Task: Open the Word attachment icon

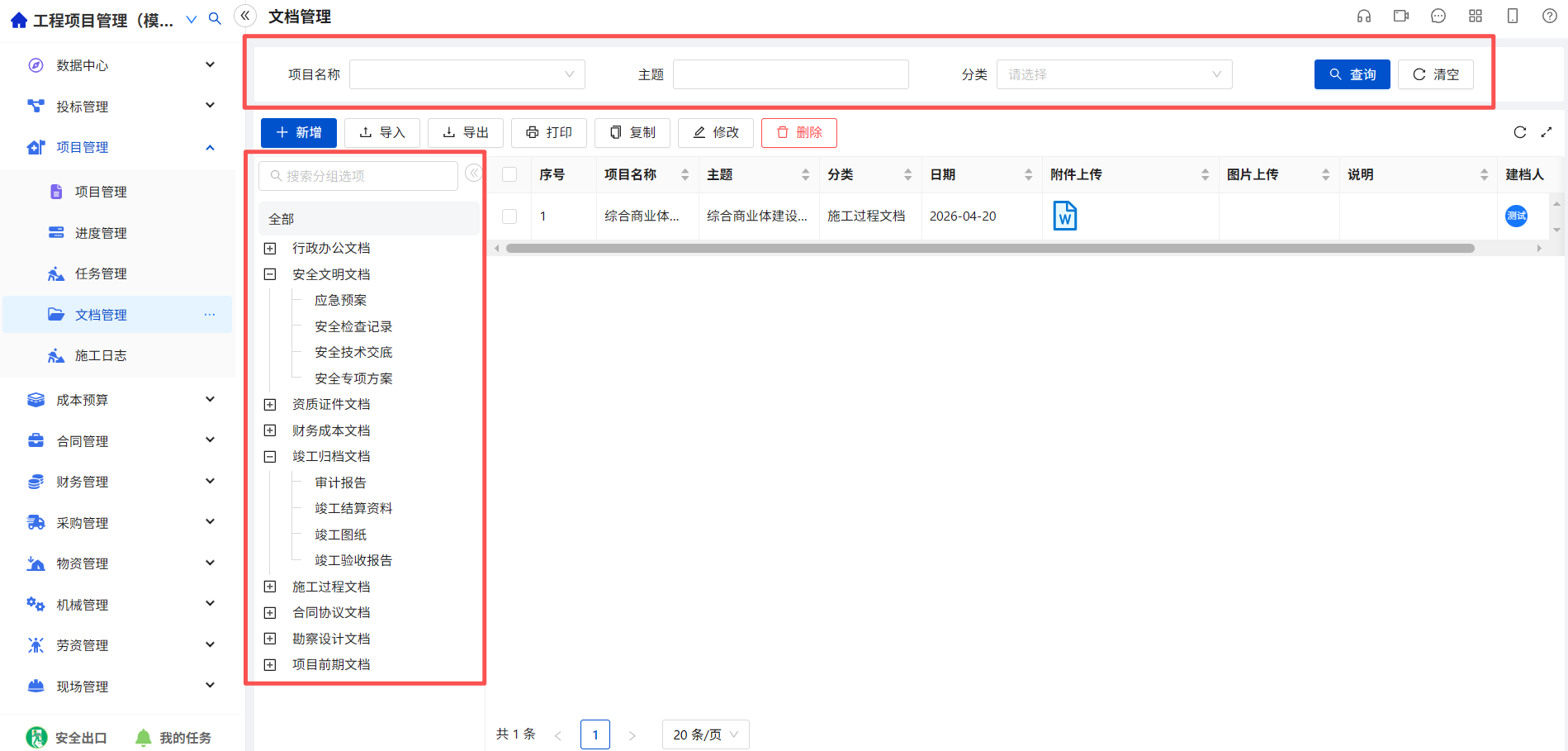Action: 1065,216
